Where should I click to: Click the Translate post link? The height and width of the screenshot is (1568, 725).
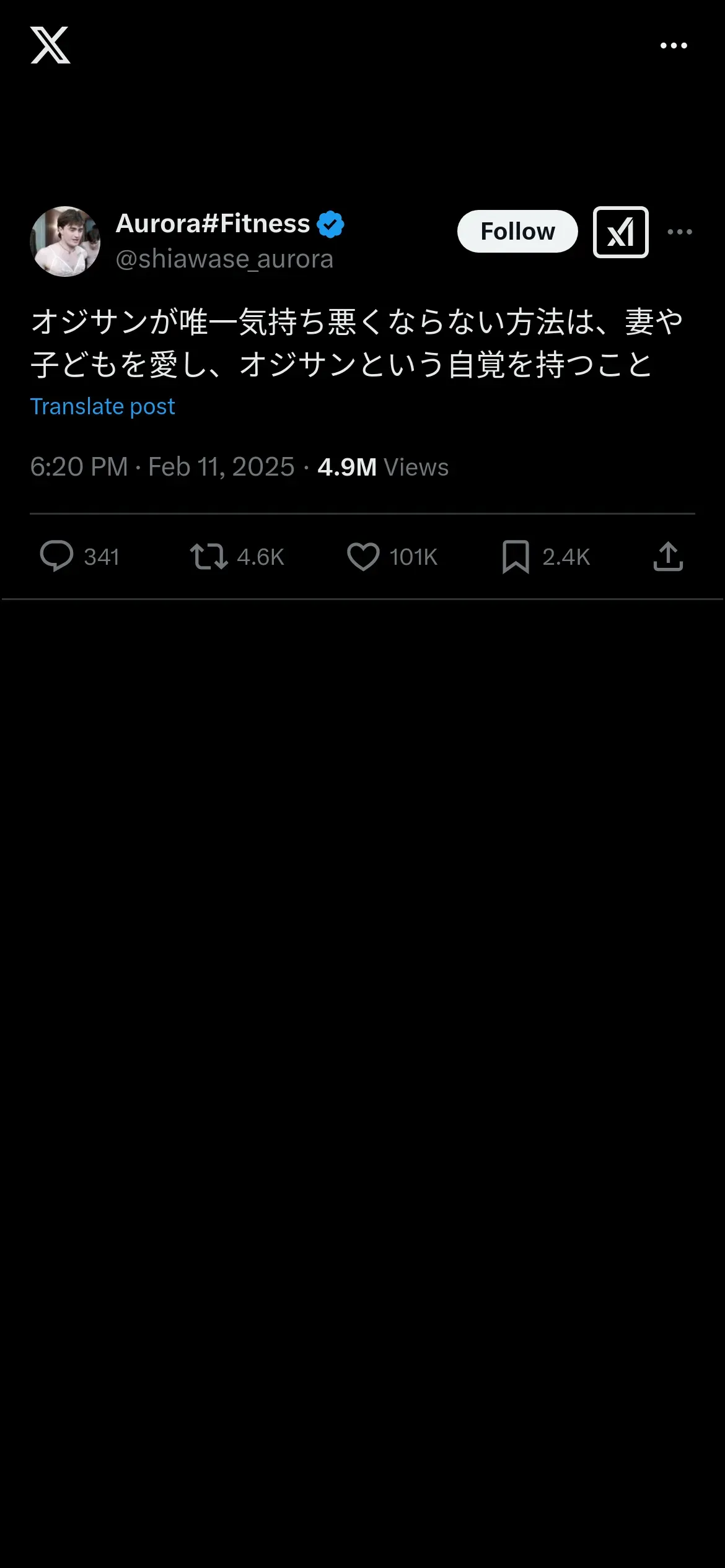coord(103,407)
